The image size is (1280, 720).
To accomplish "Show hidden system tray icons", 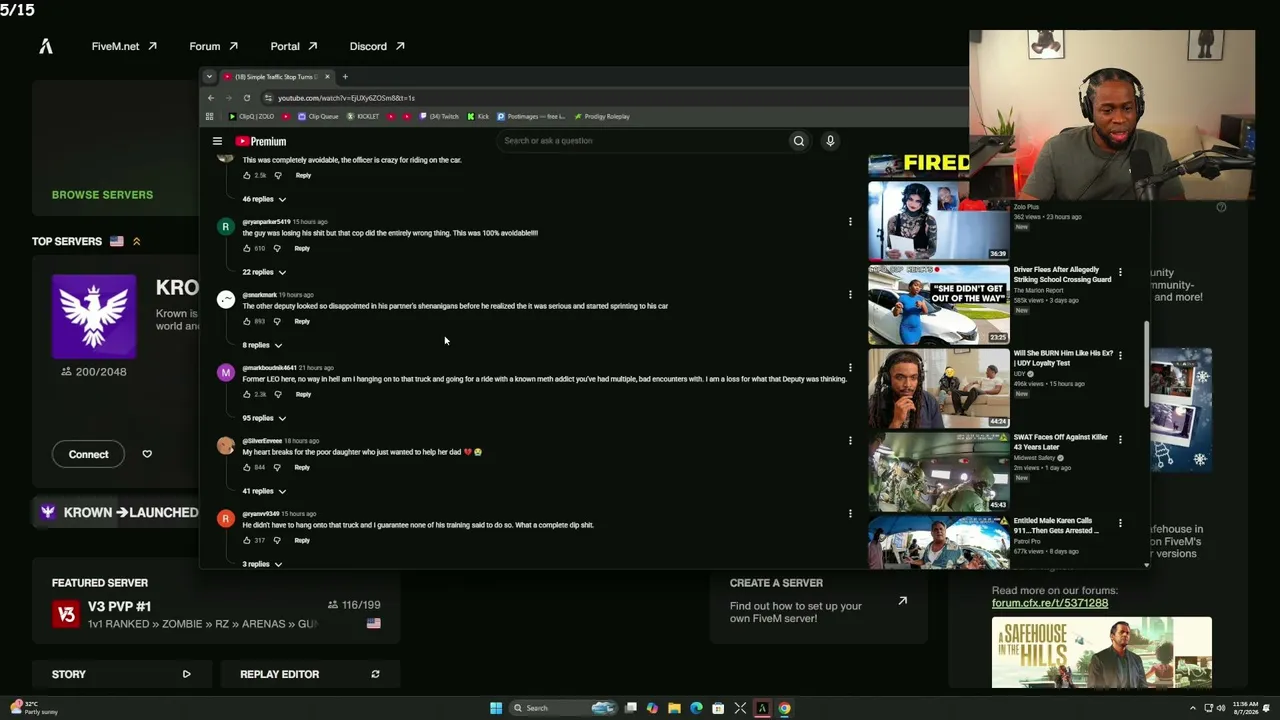I will pyautogui.click(x=1192, y=708).
